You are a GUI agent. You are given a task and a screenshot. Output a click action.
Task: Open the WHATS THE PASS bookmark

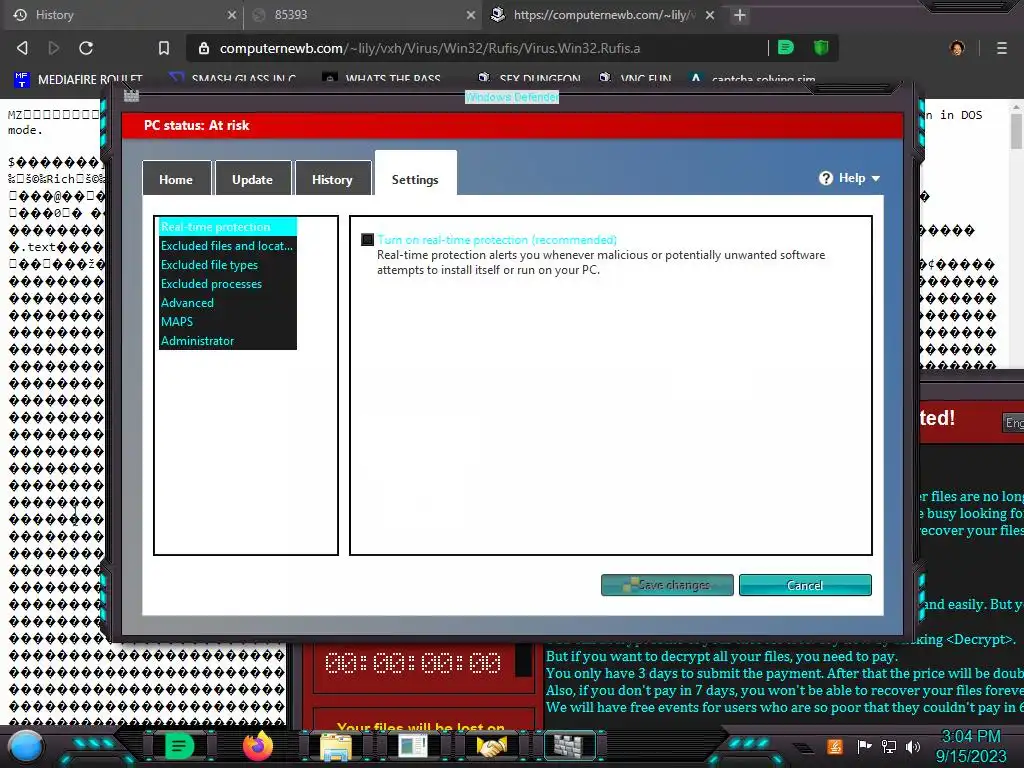[x=382, y=80]
